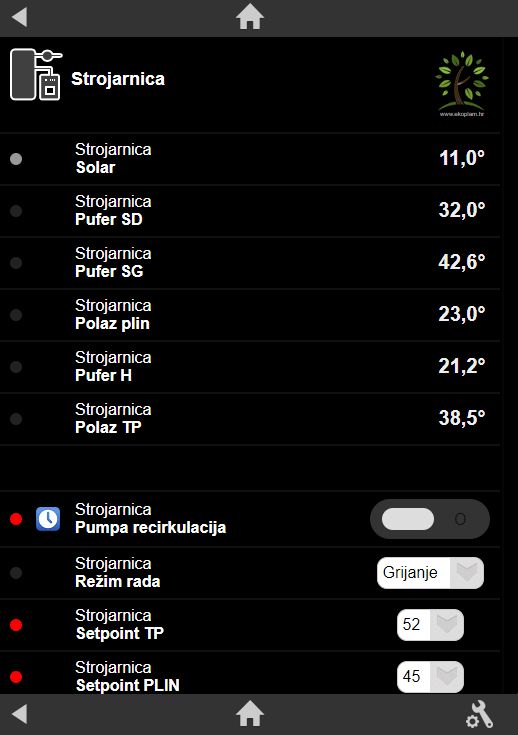Click the red status dot beside Setpoint PLIN

click(x=16, y=677)
